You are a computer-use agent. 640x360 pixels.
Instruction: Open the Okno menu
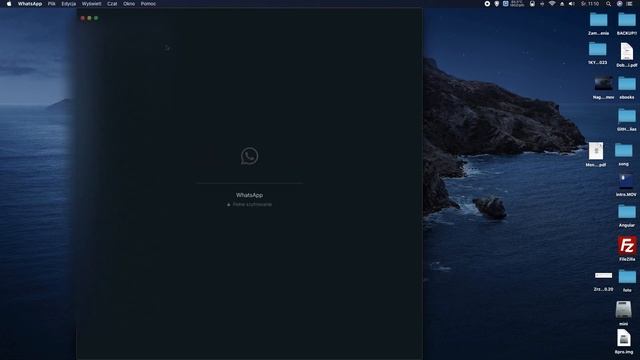(129, 4)
